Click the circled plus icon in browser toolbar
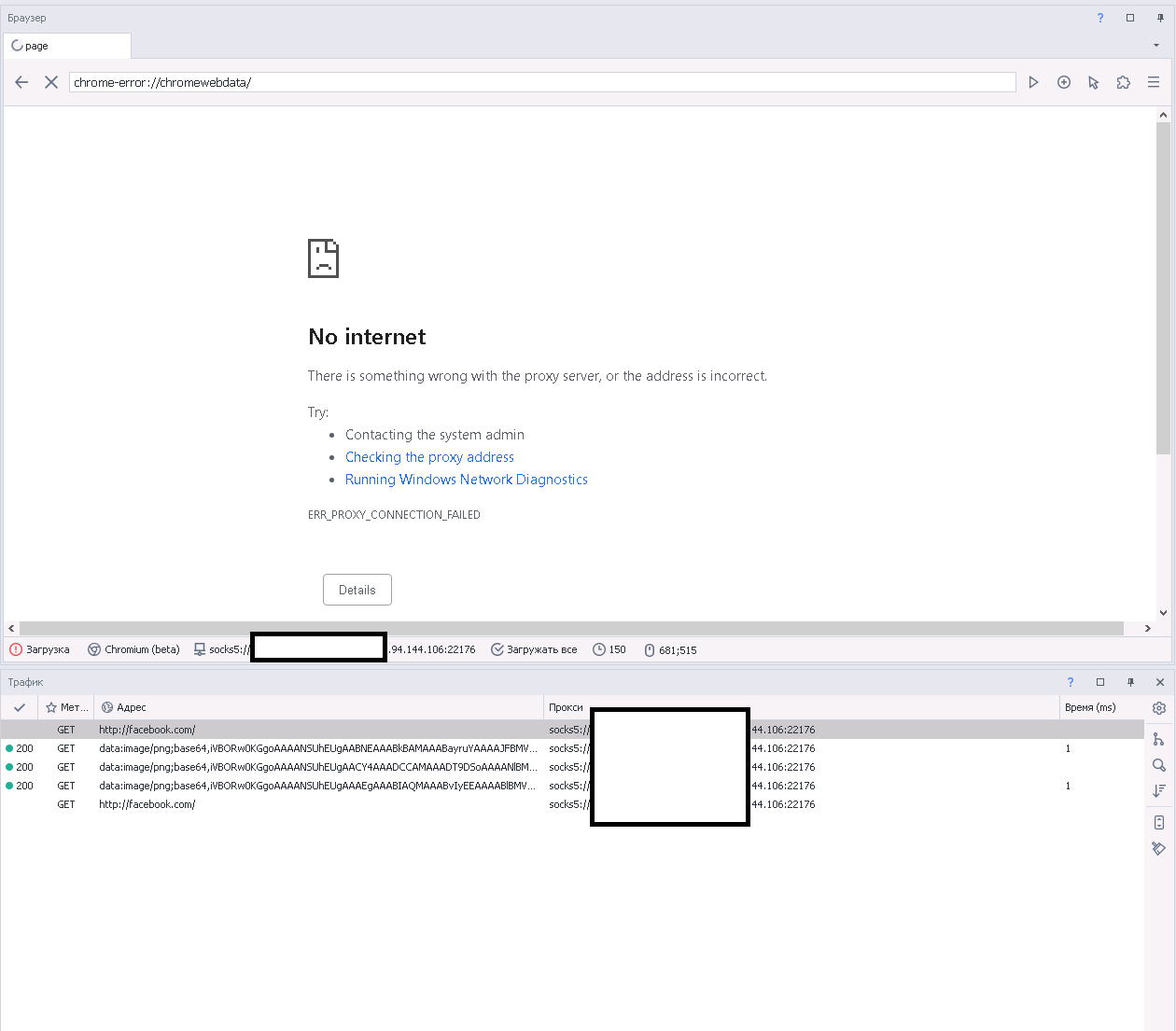 [1063, 82]
